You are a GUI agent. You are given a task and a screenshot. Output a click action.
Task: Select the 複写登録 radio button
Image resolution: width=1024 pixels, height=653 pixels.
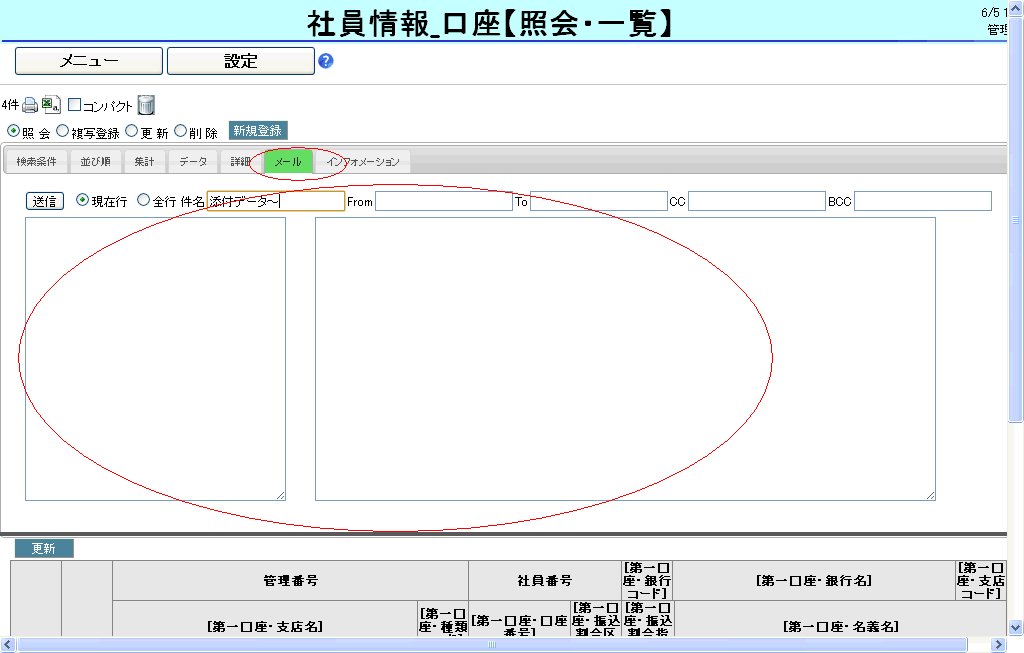[x=63, y=131]
